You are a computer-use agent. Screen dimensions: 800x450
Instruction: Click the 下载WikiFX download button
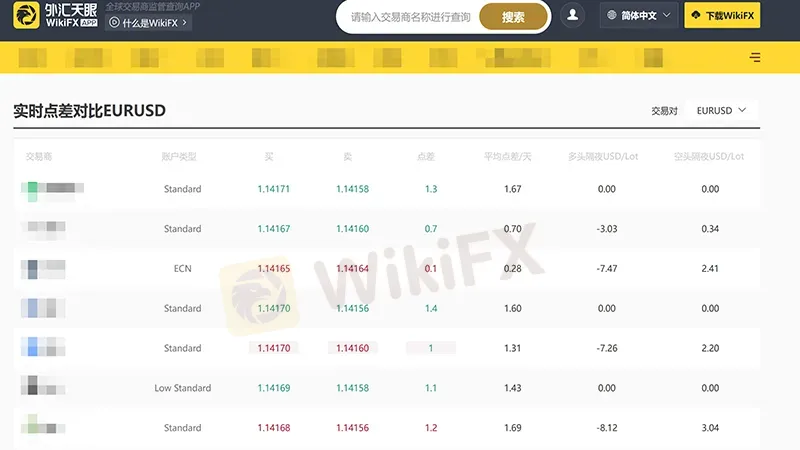point(722,15)
